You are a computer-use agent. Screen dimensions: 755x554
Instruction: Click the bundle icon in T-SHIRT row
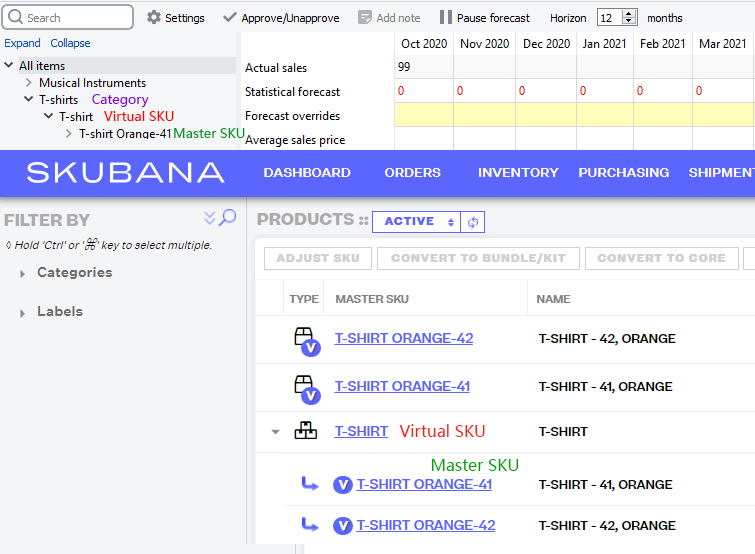[x=305, y=431]
